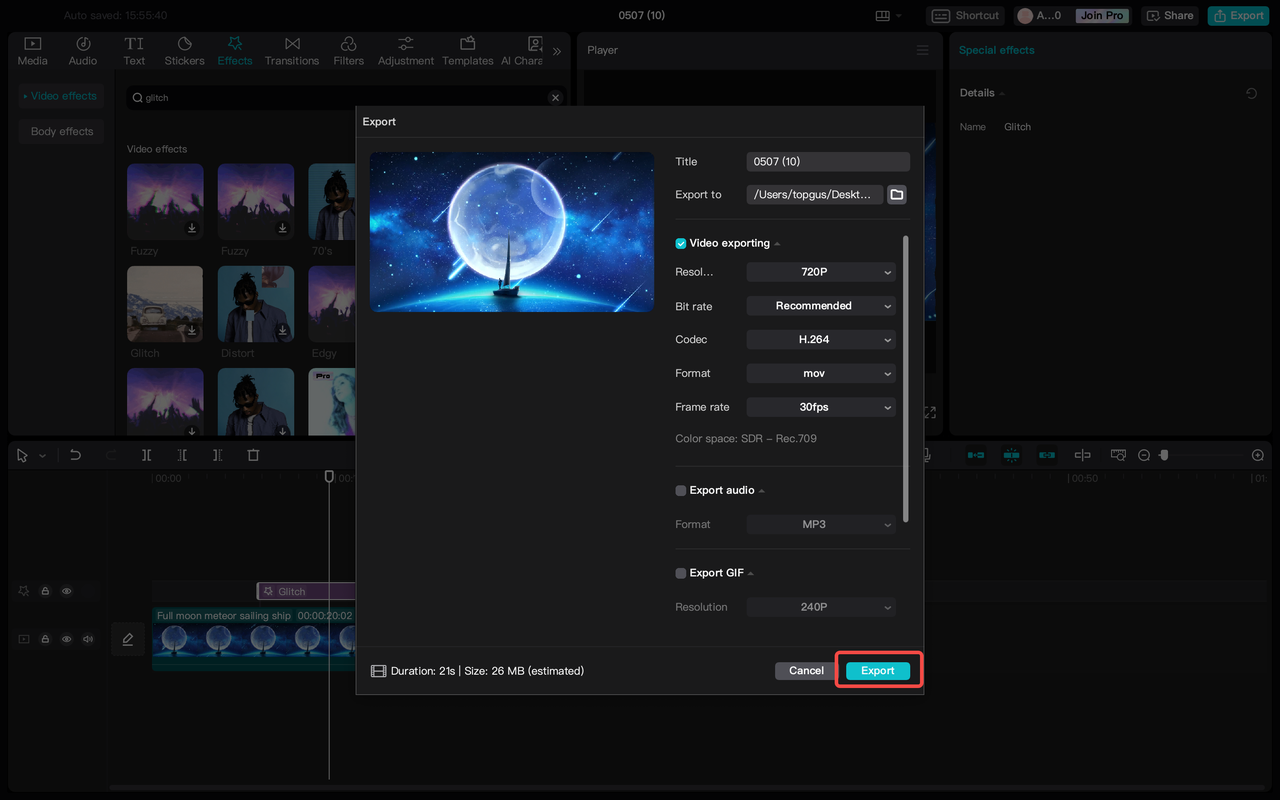The width and height of the screenshot is (1280, 800).
Task: Open the Transitions panel
Action: tap(291, 50)
